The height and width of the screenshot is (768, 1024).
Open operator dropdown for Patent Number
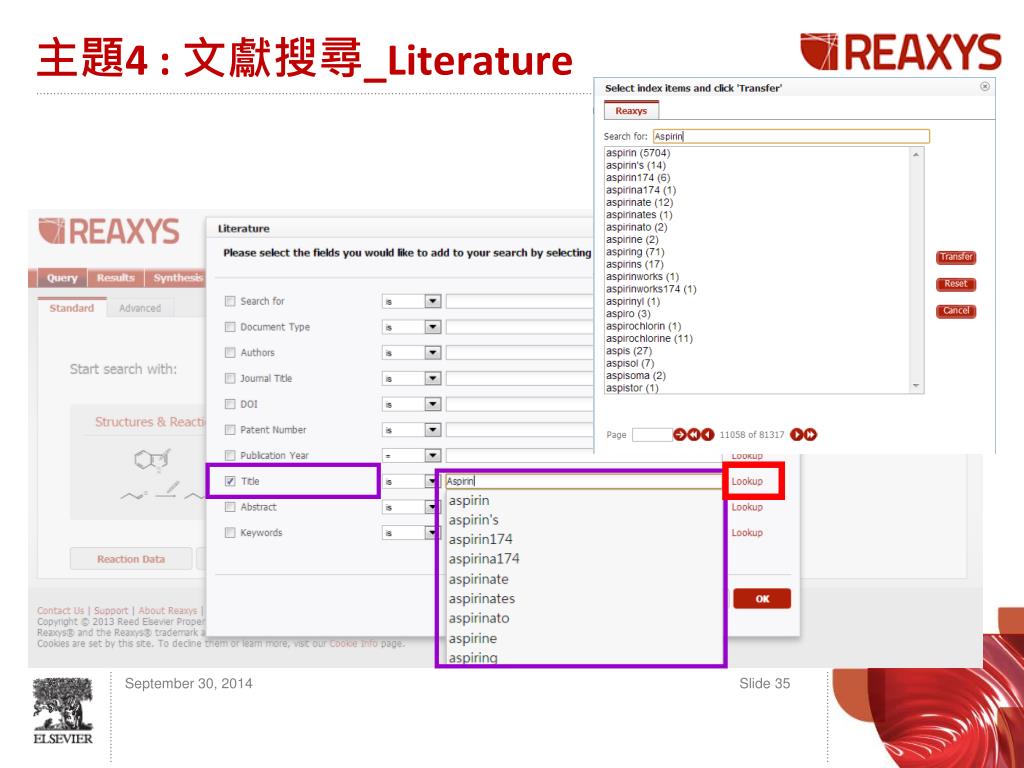click(x=432, y=430)
